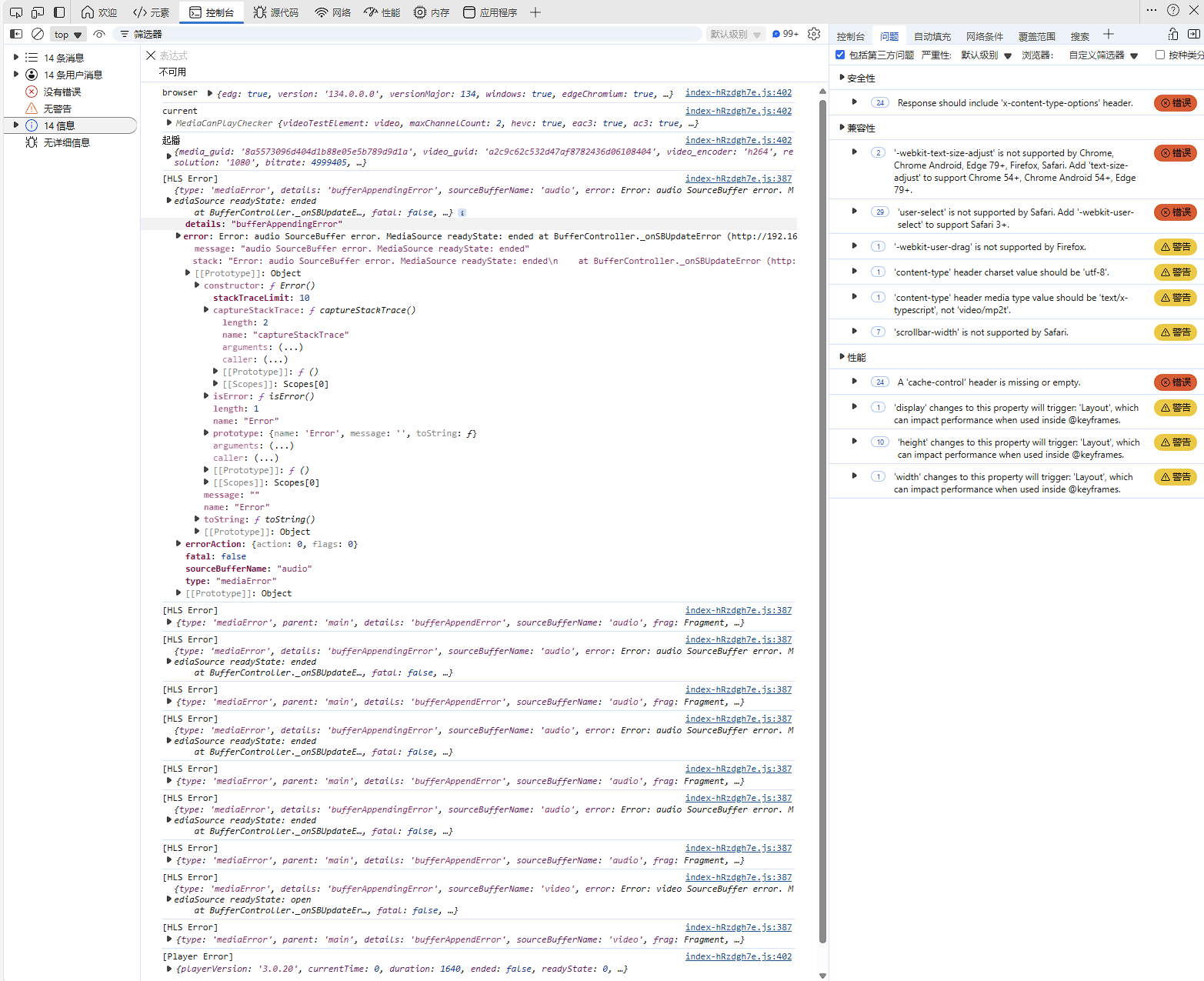Open the 搜索 drawer tab
1204x981 pixels.
1080,36
